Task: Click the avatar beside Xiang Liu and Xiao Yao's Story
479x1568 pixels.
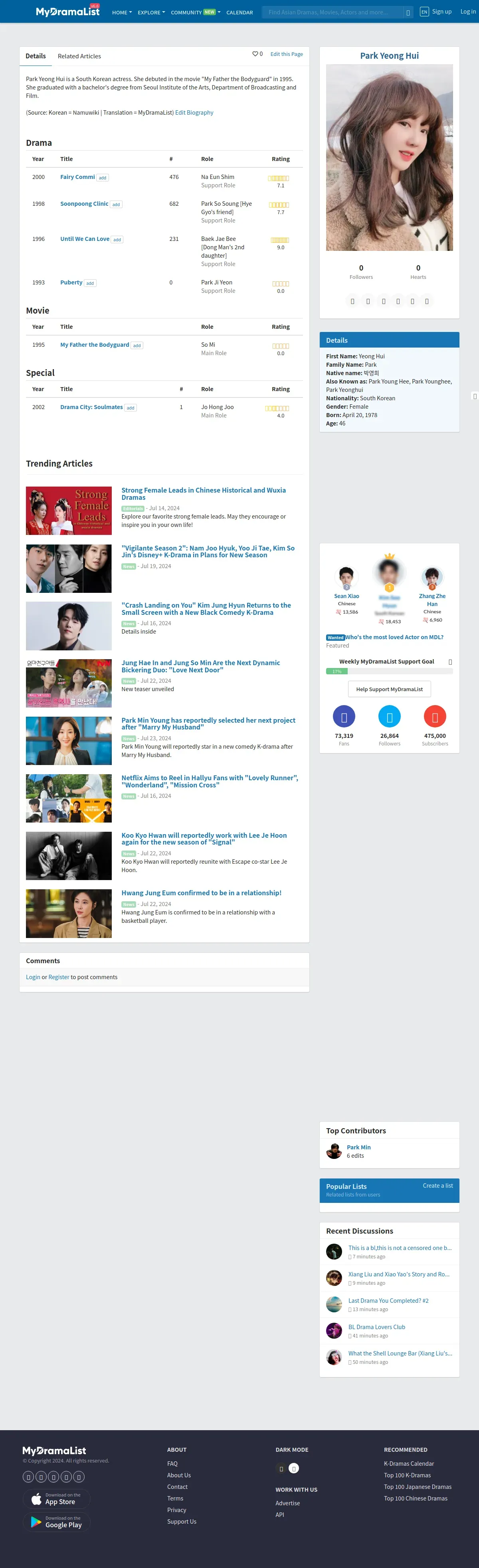Action: (x=335, y=1278)
